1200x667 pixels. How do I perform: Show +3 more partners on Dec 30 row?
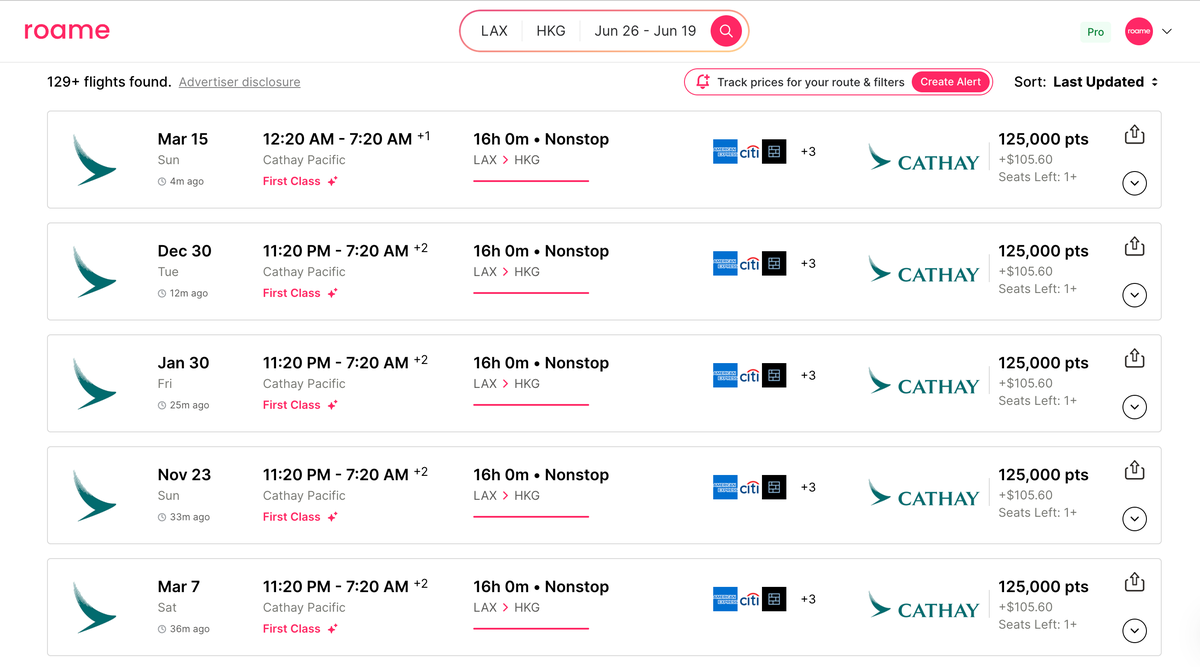808,264
